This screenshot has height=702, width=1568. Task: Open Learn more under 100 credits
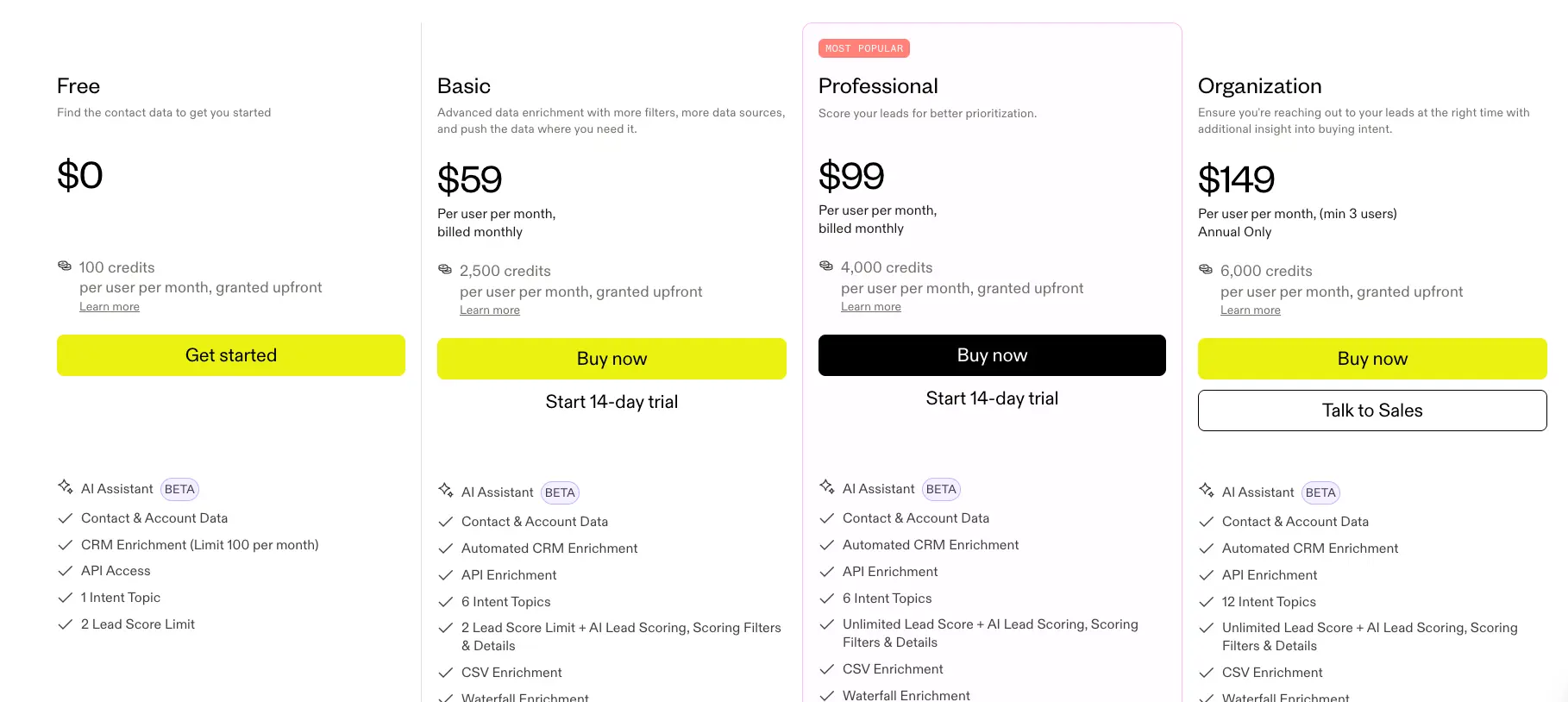[110, 307]
